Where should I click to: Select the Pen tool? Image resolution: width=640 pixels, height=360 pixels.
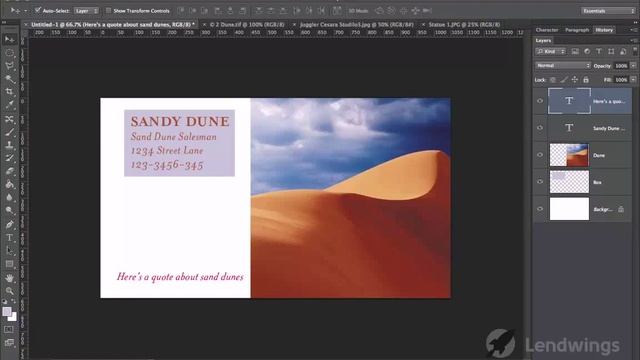[x=9, y=224]
